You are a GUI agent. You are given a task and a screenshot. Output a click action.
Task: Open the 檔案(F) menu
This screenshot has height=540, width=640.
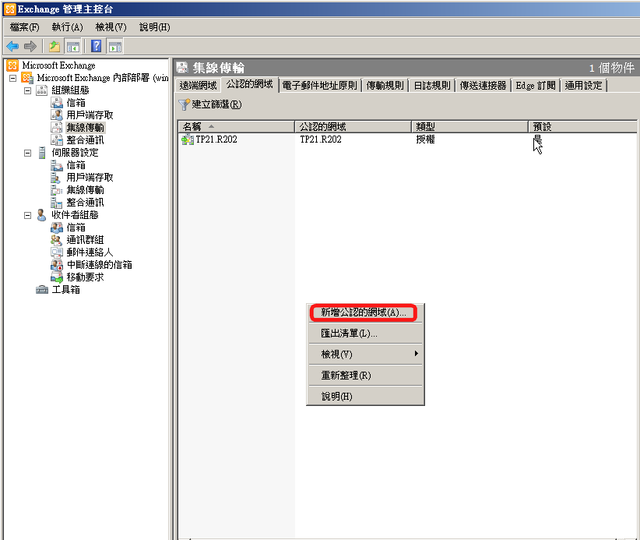pyautogui.click(x=24, y=27)
